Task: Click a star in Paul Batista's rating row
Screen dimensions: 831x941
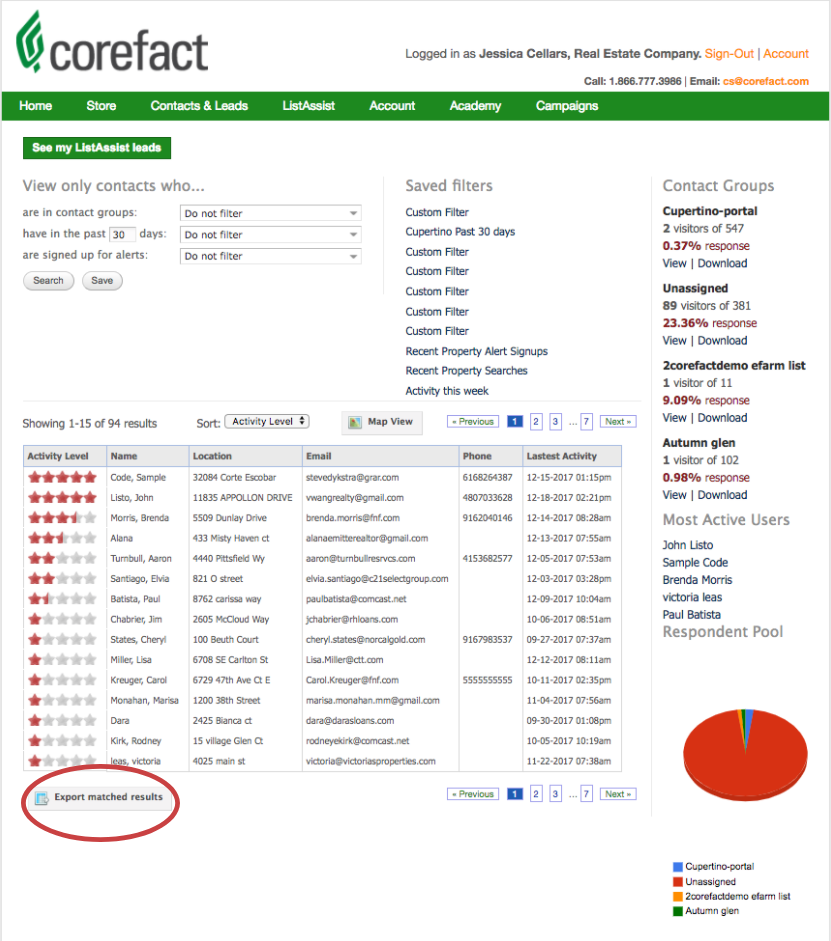Action: click(x=62, y=600)
